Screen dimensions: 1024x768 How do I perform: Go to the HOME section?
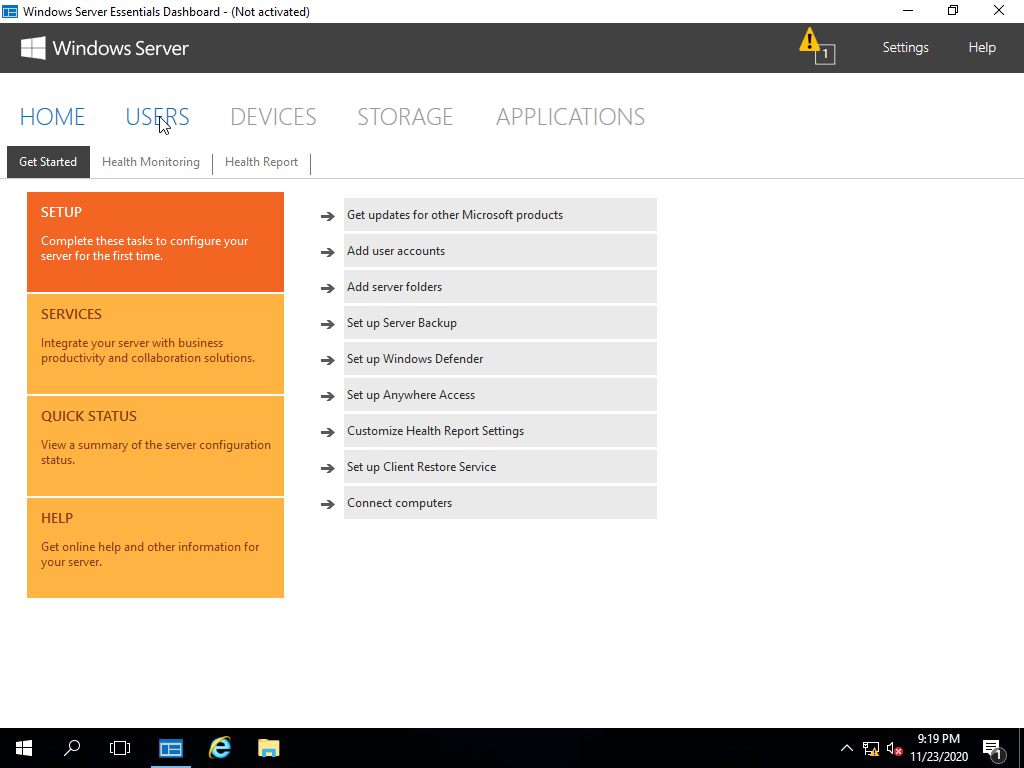coord(52,117)
